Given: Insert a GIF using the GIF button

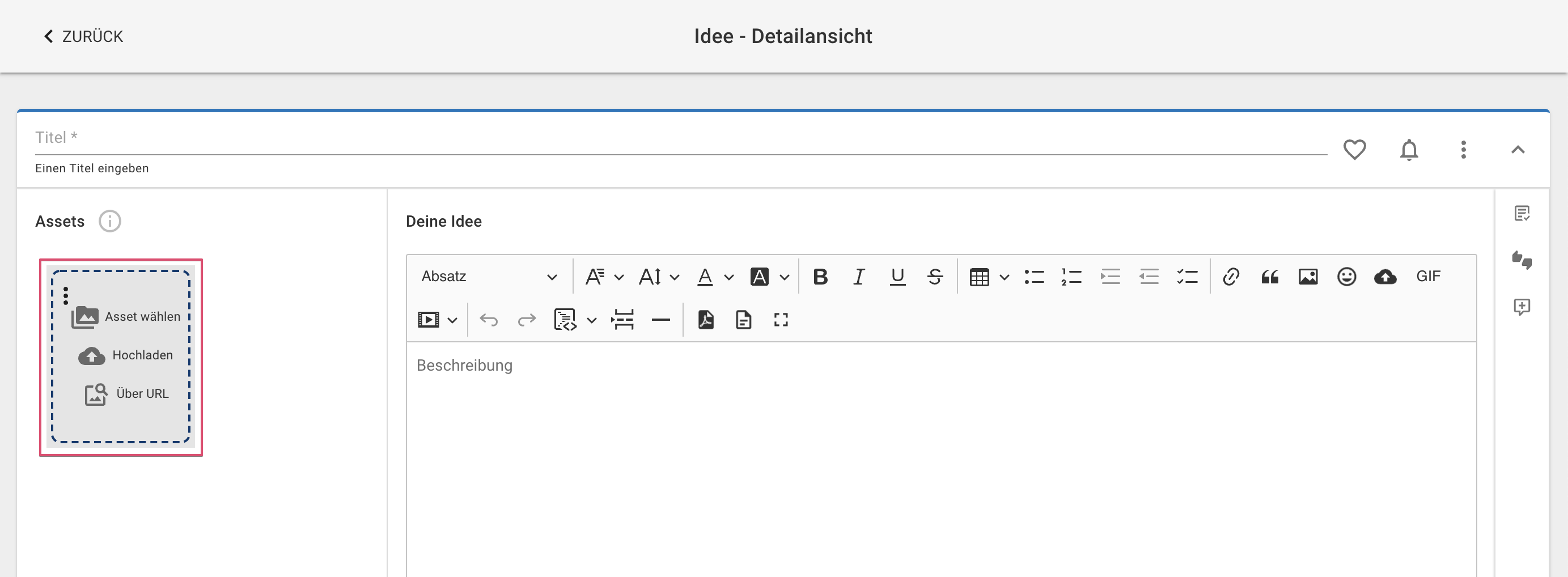Looking at the screenshot, I should pos(1428,277).
